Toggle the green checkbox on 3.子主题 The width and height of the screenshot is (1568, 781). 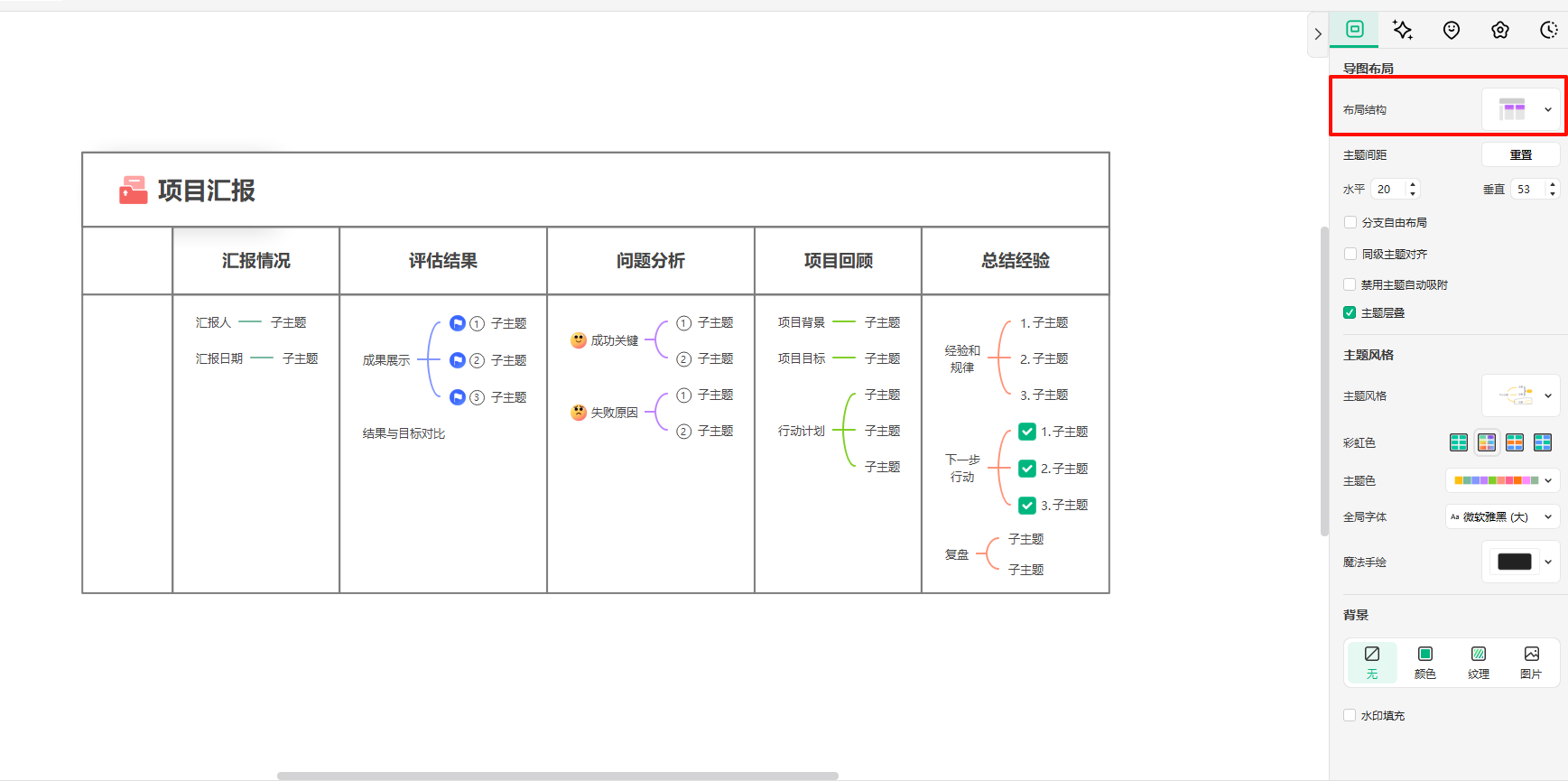pyautogui.click(x=1027, y=505)
